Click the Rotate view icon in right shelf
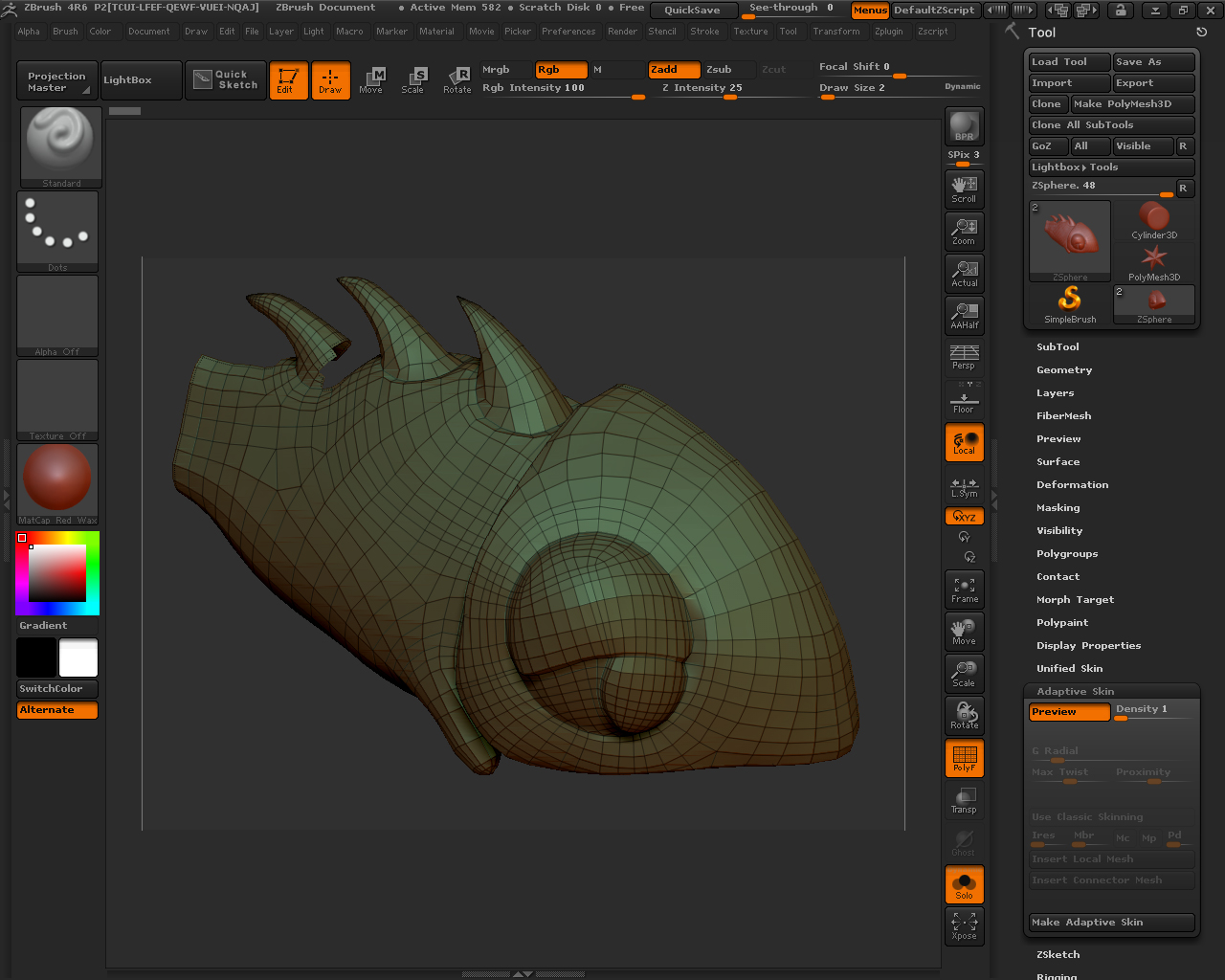Viewport: 1225px width, 980px height. tap(964, 715)
